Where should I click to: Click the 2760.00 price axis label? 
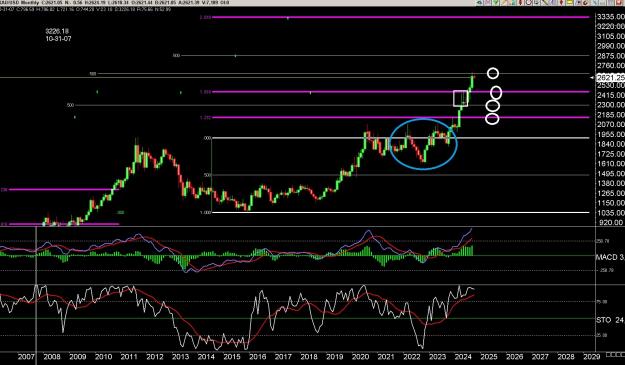(610, 66)
